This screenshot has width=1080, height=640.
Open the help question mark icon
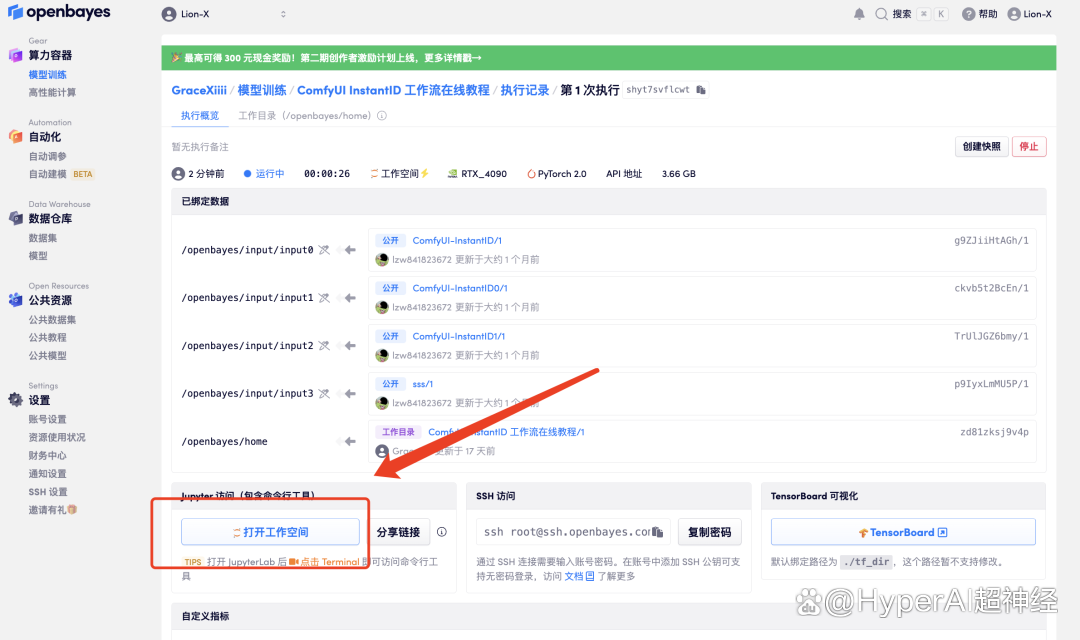(968, 14)
